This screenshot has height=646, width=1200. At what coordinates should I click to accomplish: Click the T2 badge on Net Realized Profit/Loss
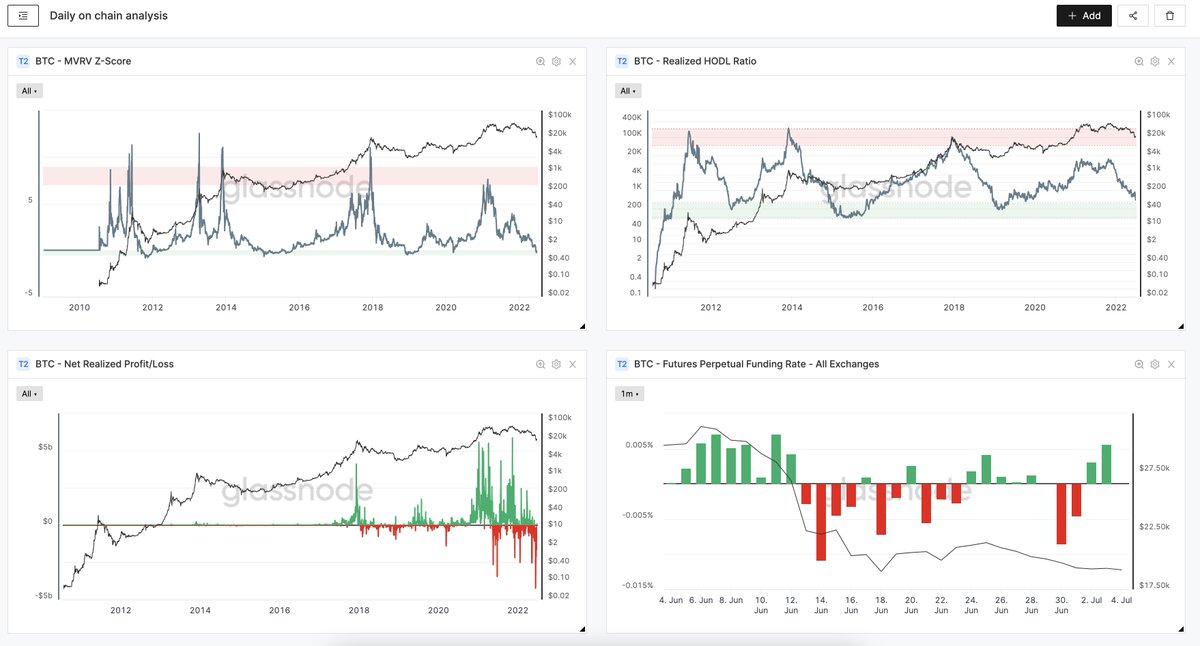coord(23,364)
